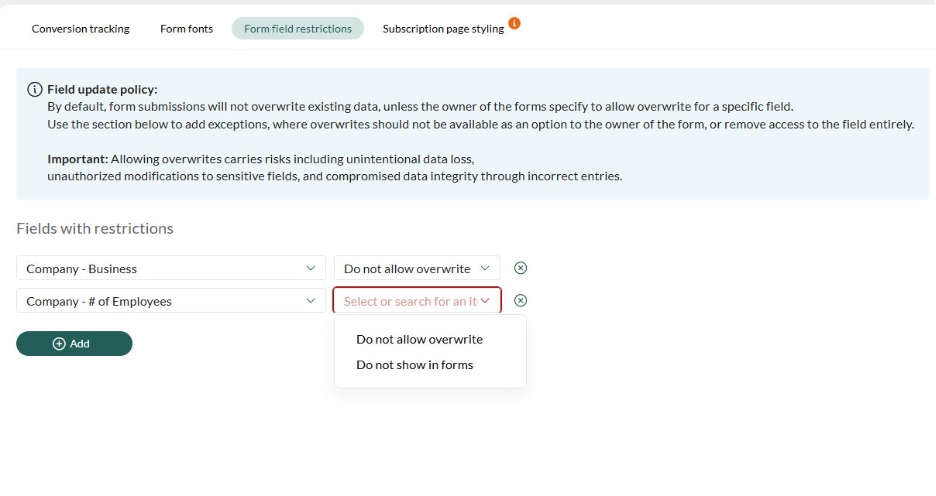Click the orange badge on Subscription page styling
The image size is (936, 496).
pos(514,23)
